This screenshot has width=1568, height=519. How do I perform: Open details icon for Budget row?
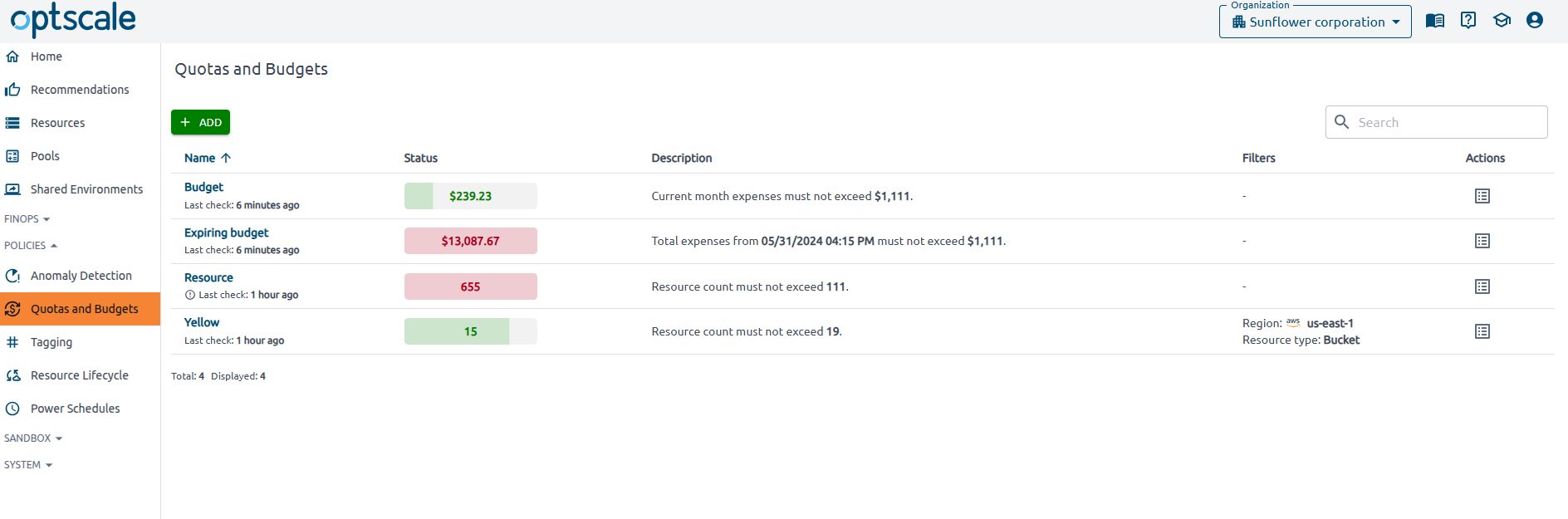pyautogui.click(x=1482, y=196)
